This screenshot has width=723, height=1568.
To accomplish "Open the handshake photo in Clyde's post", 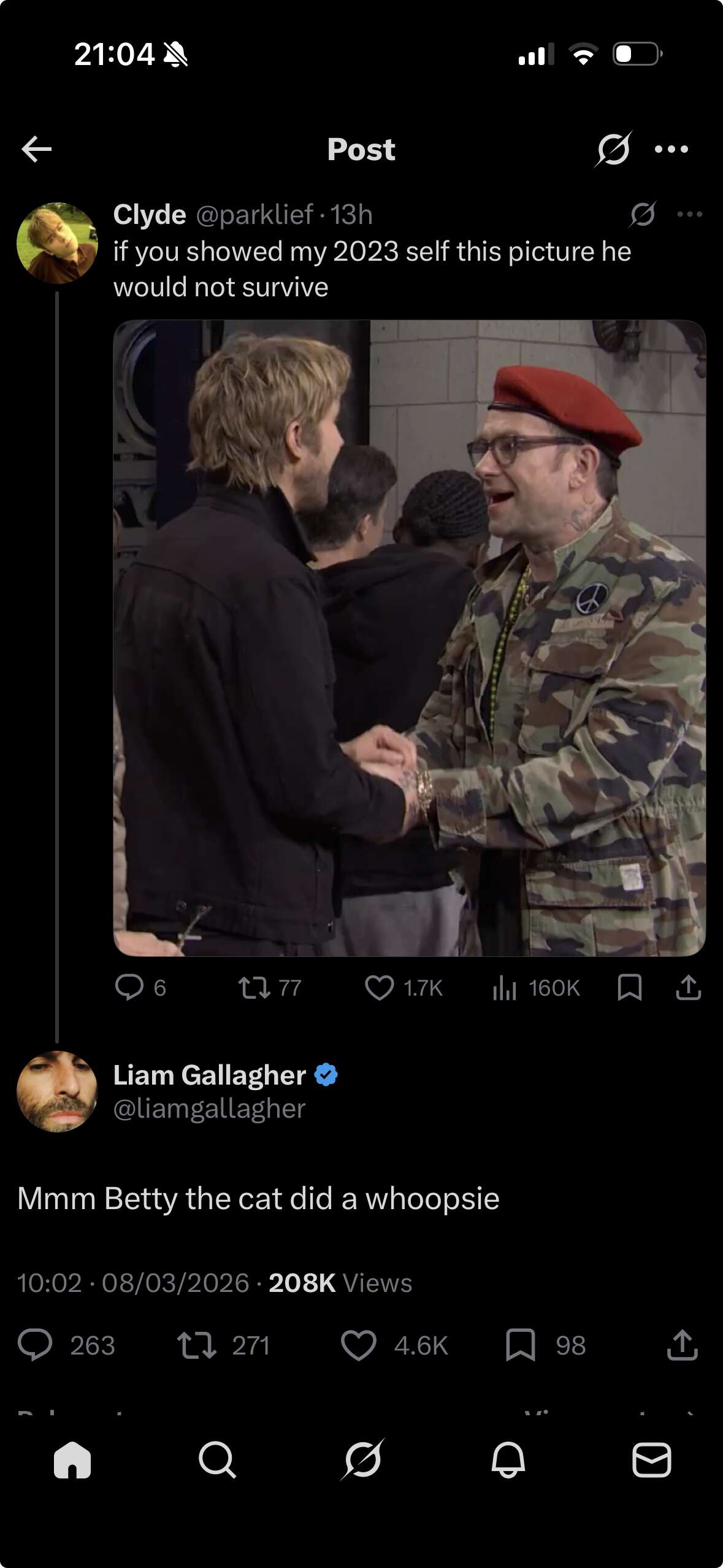I will click(x=409, y=638).
